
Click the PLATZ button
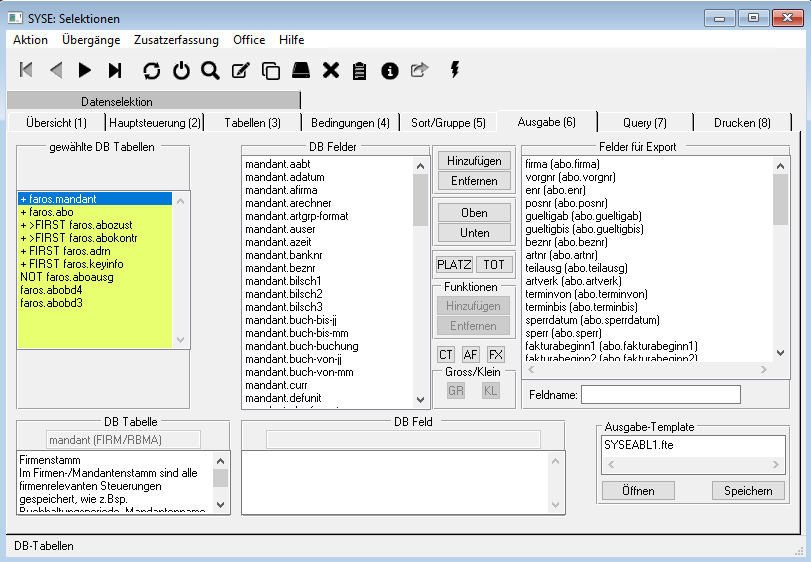454,265
